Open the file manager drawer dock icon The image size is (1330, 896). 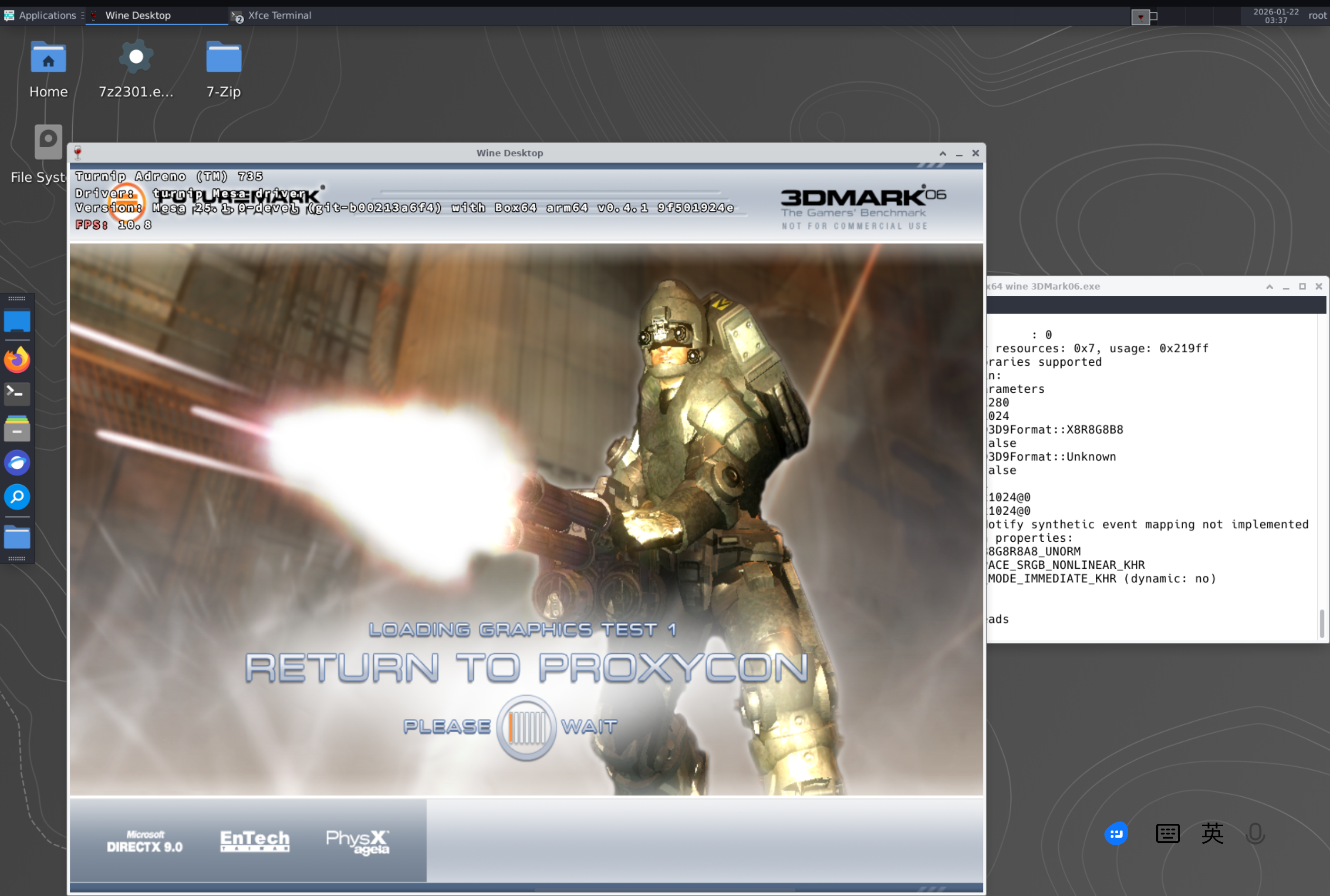click(17, 428)
